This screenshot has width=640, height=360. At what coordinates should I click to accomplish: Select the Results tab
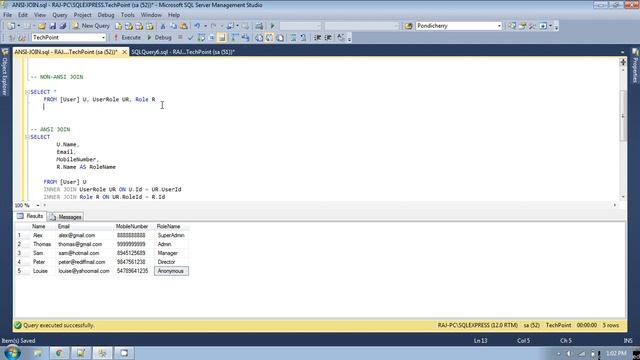pos(30,216)
